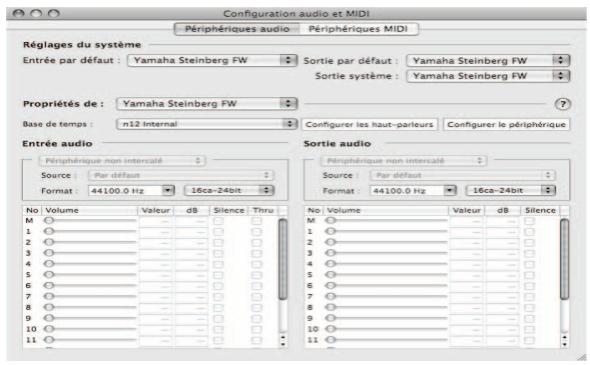590x365 pixels.
Task: Open Entrée par défaut device dropdown
Action: (212, 60)
